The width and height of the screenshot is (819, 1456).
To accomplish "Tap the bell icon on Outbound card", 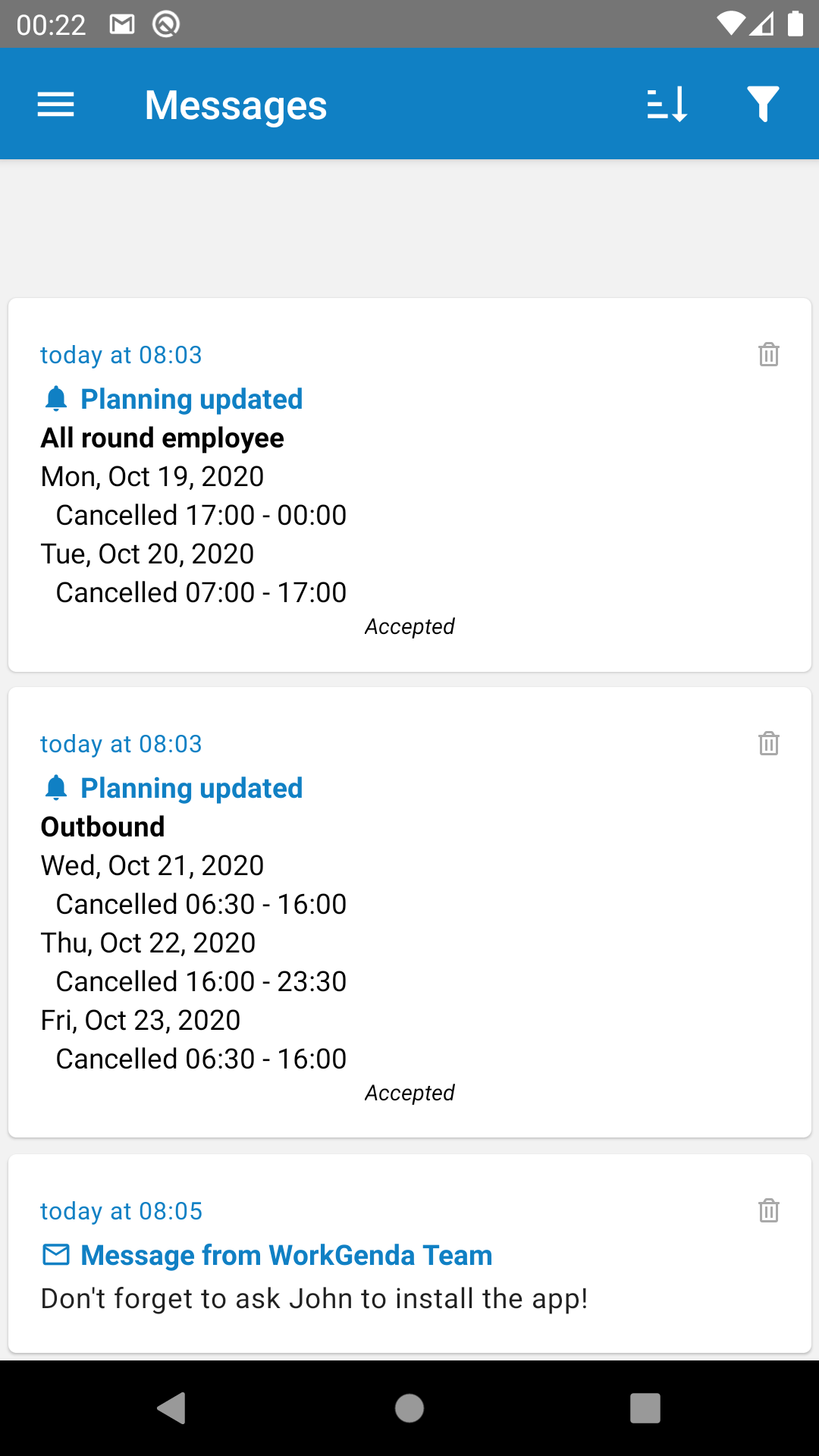I will (x=56, y=788).
